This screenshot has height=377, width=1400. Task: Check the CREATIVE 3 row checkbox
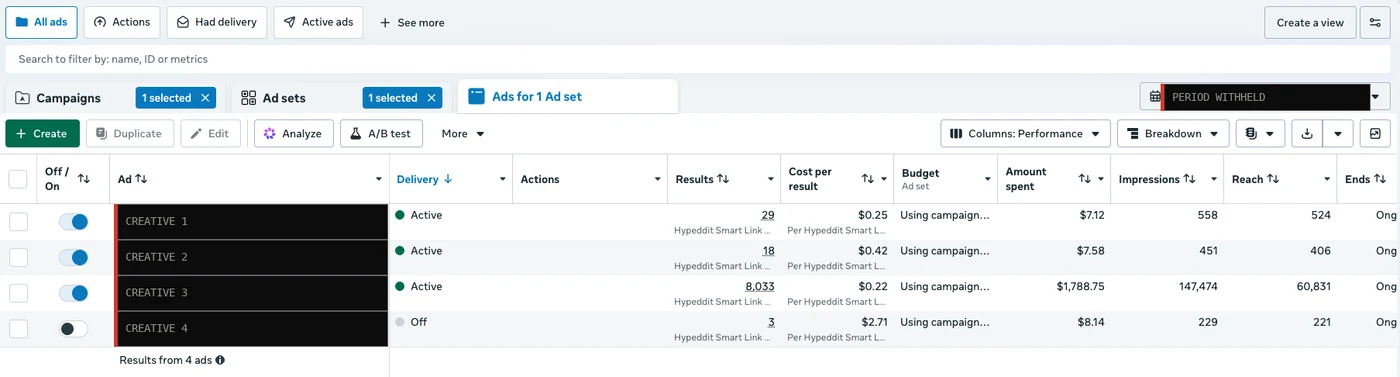click(x=18, y=293)
